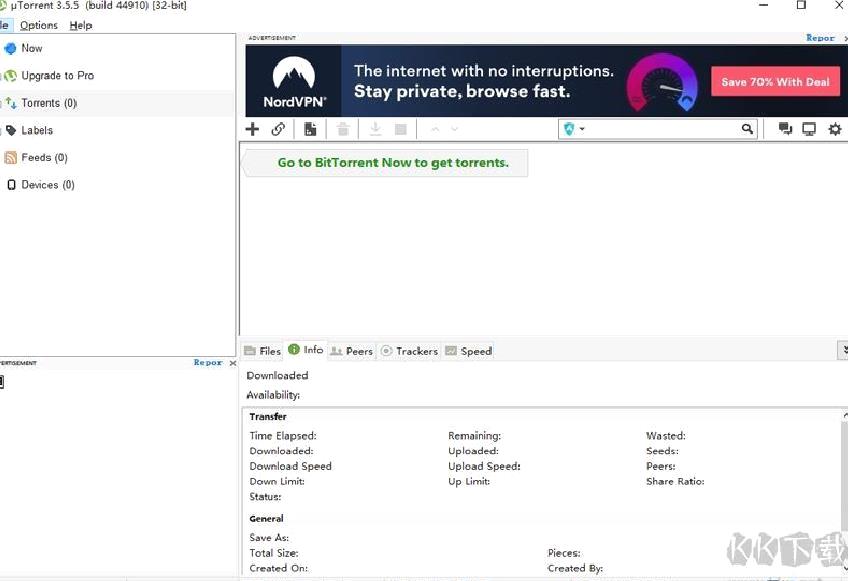Click Add Torrent from URL link icon
This screenshot has width=848, height=581.
278,129
